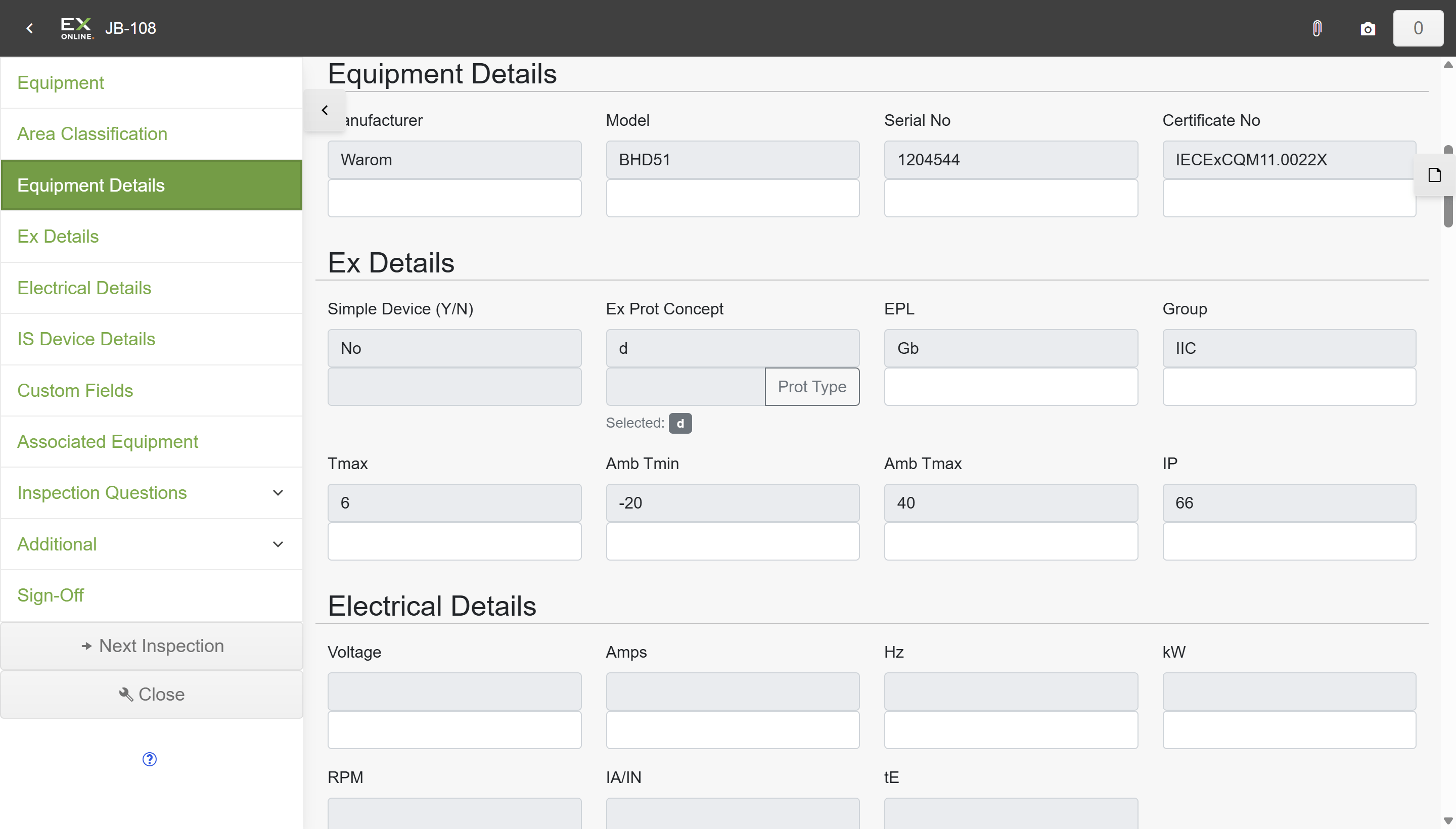Click the empty input under EPL Gb

click(x=1011, y=387)
